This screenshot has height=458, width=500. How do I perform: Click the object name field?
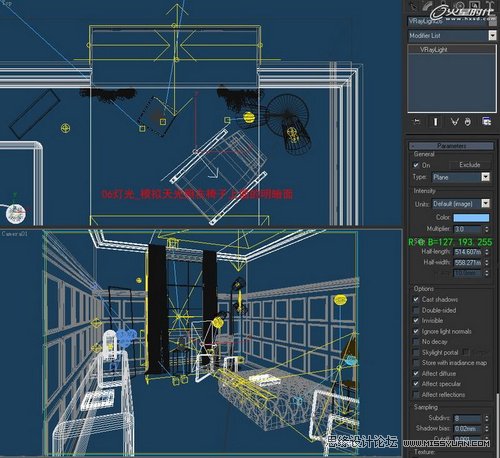click(448, 21)
